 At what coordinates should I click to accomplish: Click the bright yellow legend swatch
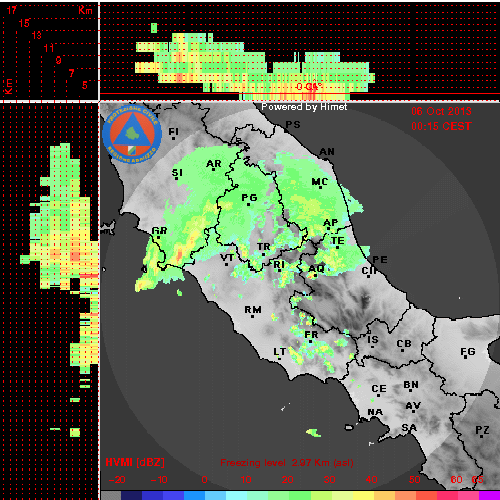[x=364, y=495]
